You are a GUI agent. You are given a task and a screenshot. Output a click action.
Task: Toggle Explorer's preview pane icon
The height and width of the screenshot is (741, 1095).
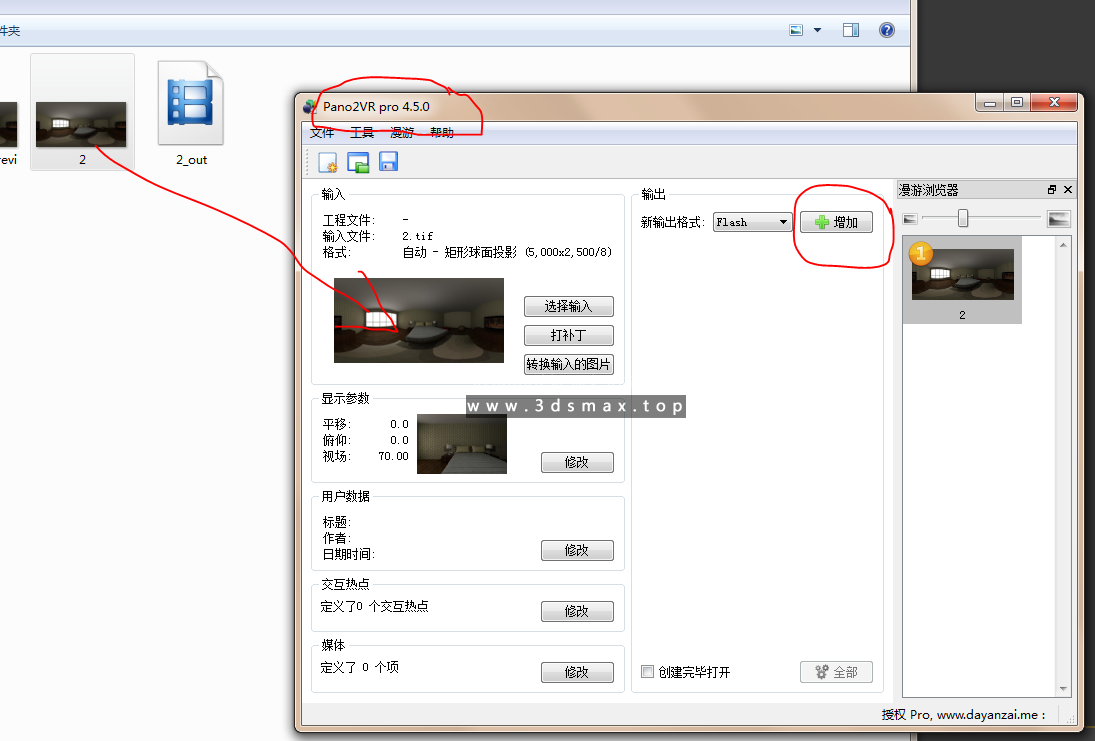(x=851, y=30)
